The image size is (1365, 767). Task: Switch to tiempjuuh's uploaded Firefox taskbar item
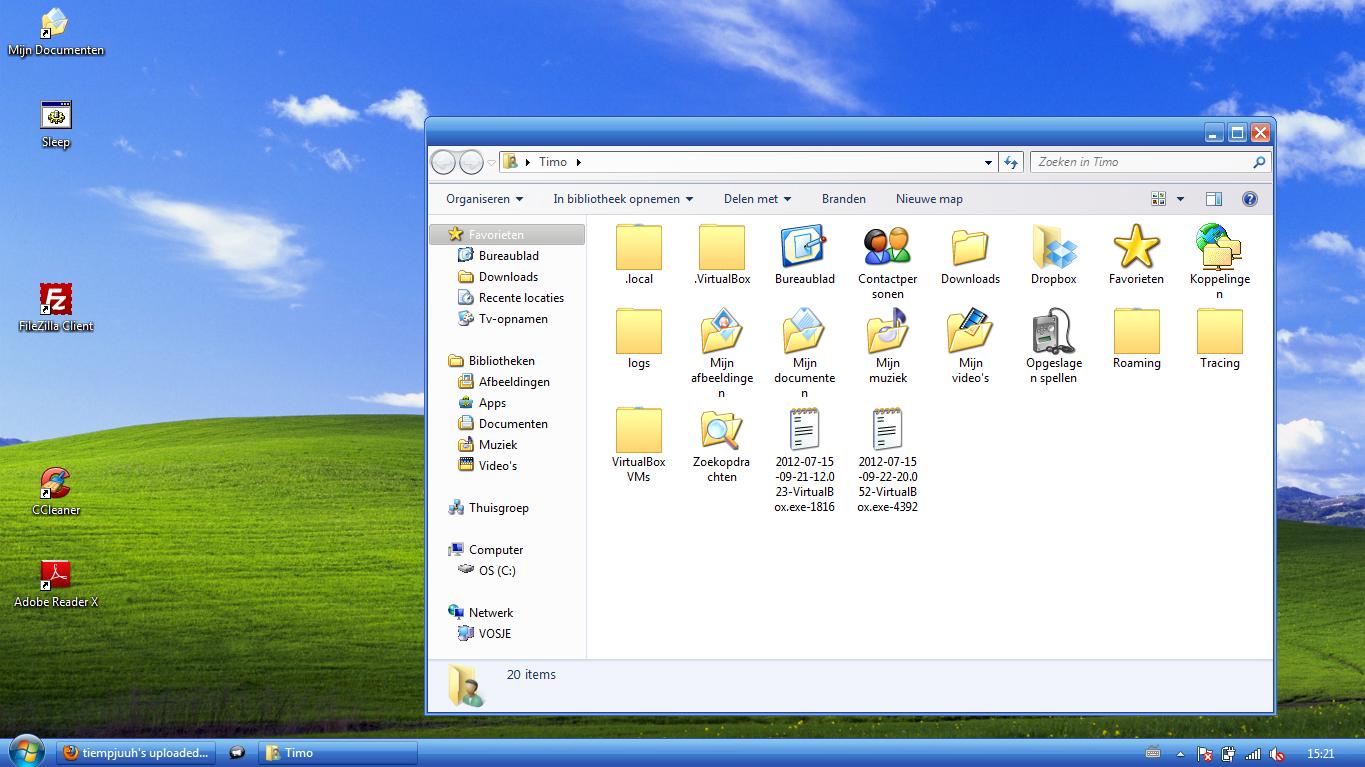click(136, 753)
